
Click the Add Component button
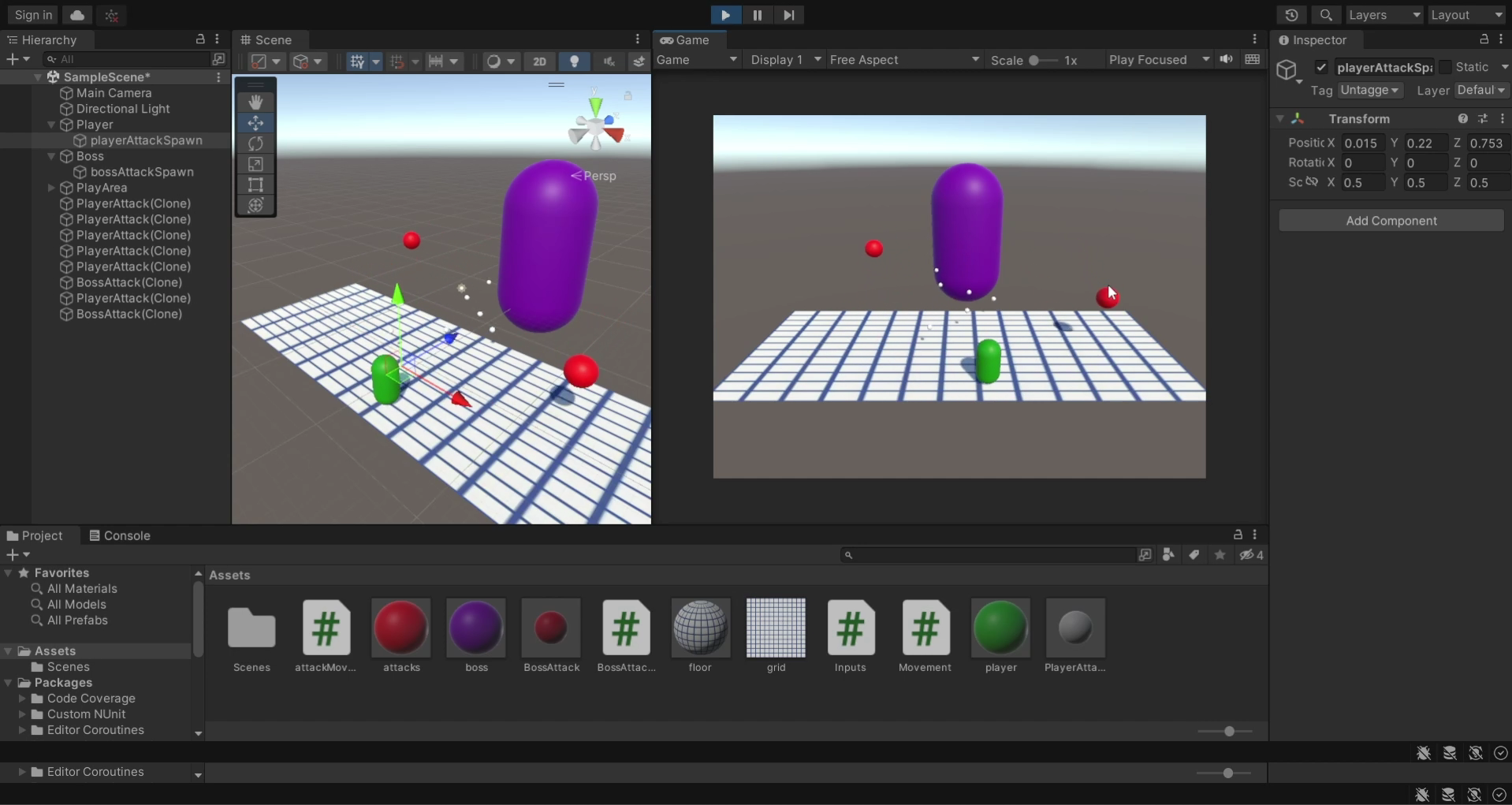coord(1391,221)
